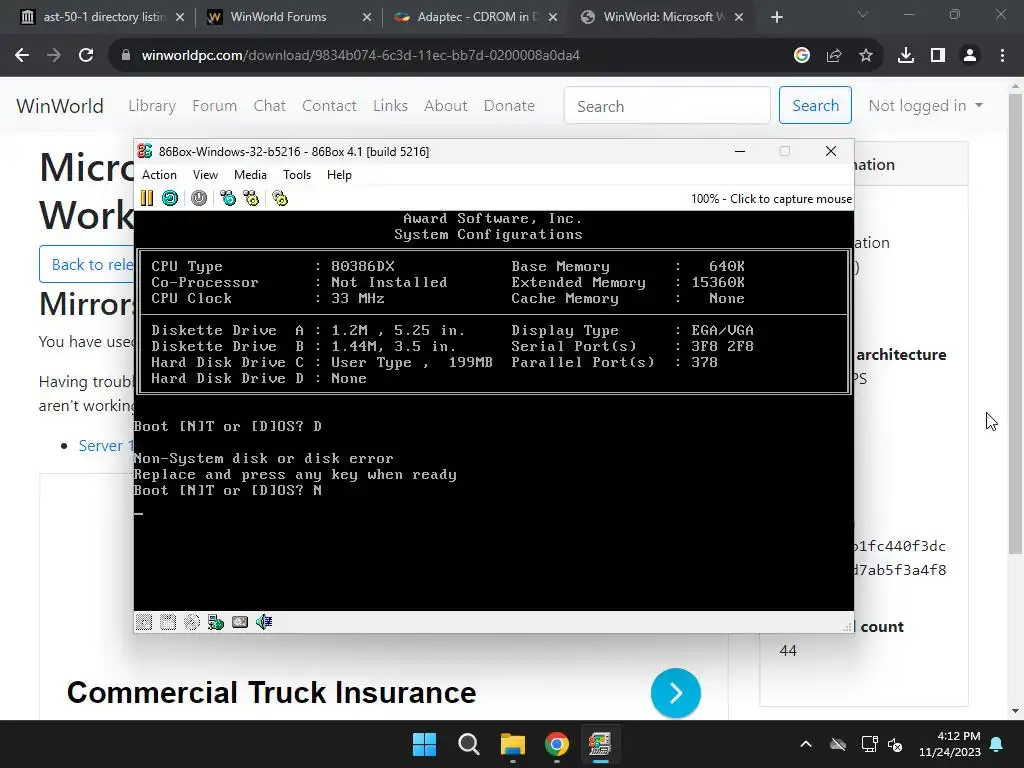Click the sound speaker status icon
Image resolution: width=1024 pixels, height=768 pixels.
point(264,622)
